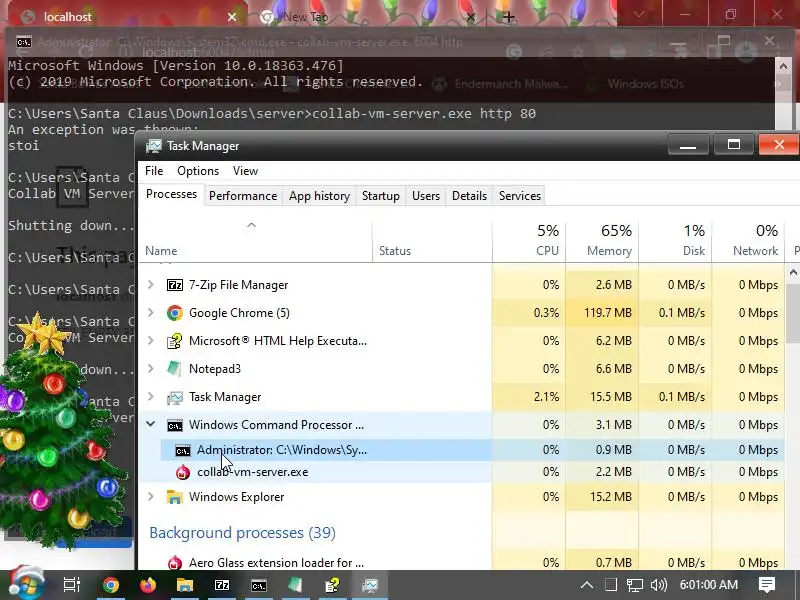Switch to HTML Help on the taskbar
Screen dimensions: 800x600
(x=333, y=585)
